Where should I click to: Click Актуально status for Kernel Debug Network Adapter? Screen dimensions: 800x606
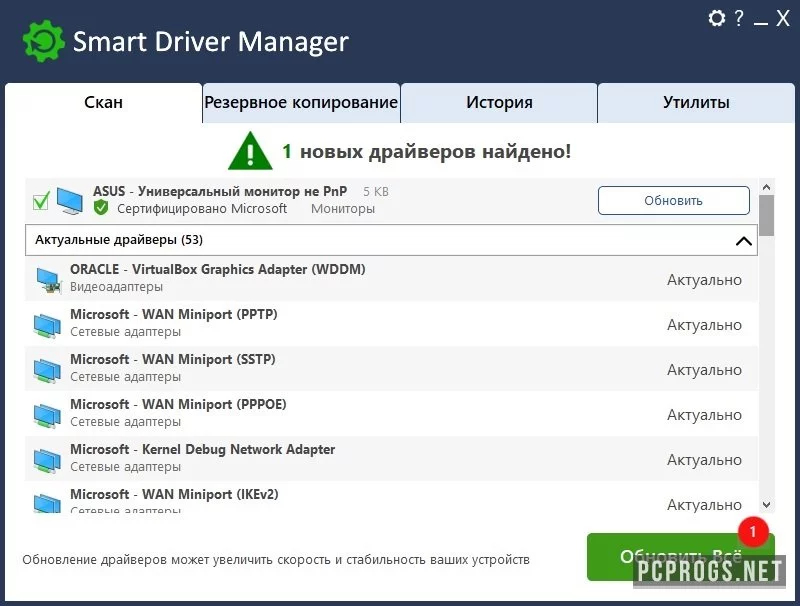pyautogui.click(x=704, y=460)
